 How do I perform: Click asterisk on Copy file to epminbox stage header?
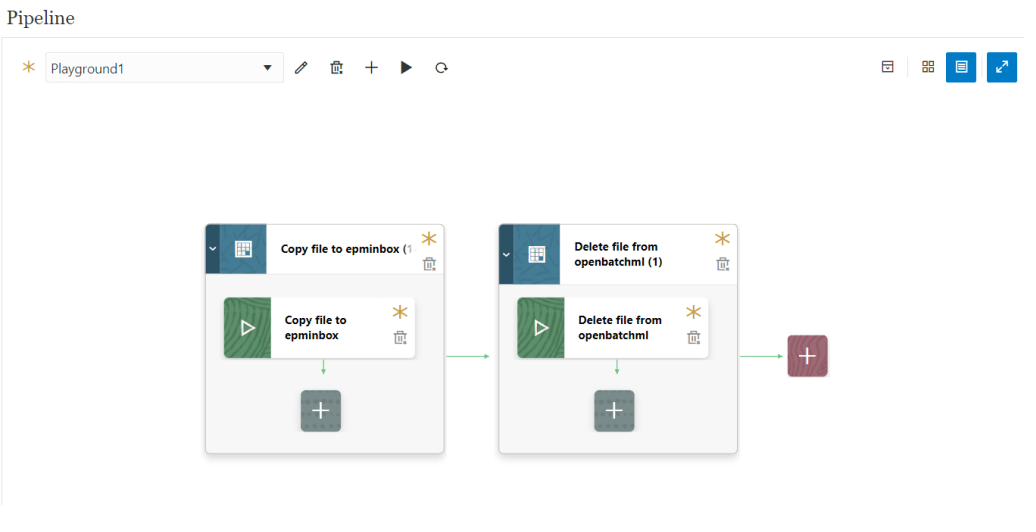click(429, 239)
